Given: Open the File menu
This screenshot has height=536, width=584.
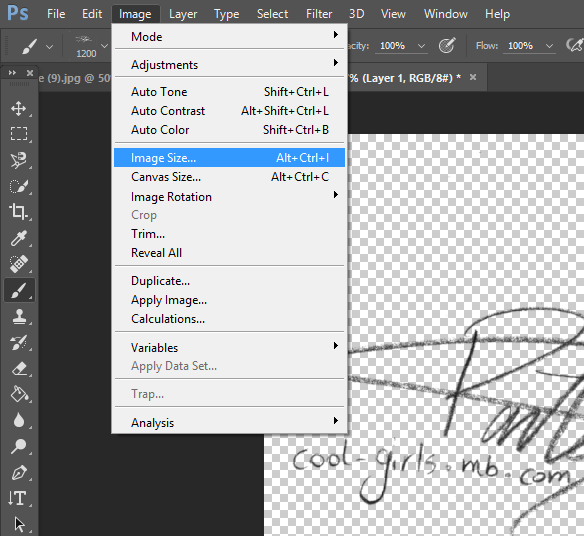Looking at the screenshot, I should pyautogui.click(x=56, y=14).
